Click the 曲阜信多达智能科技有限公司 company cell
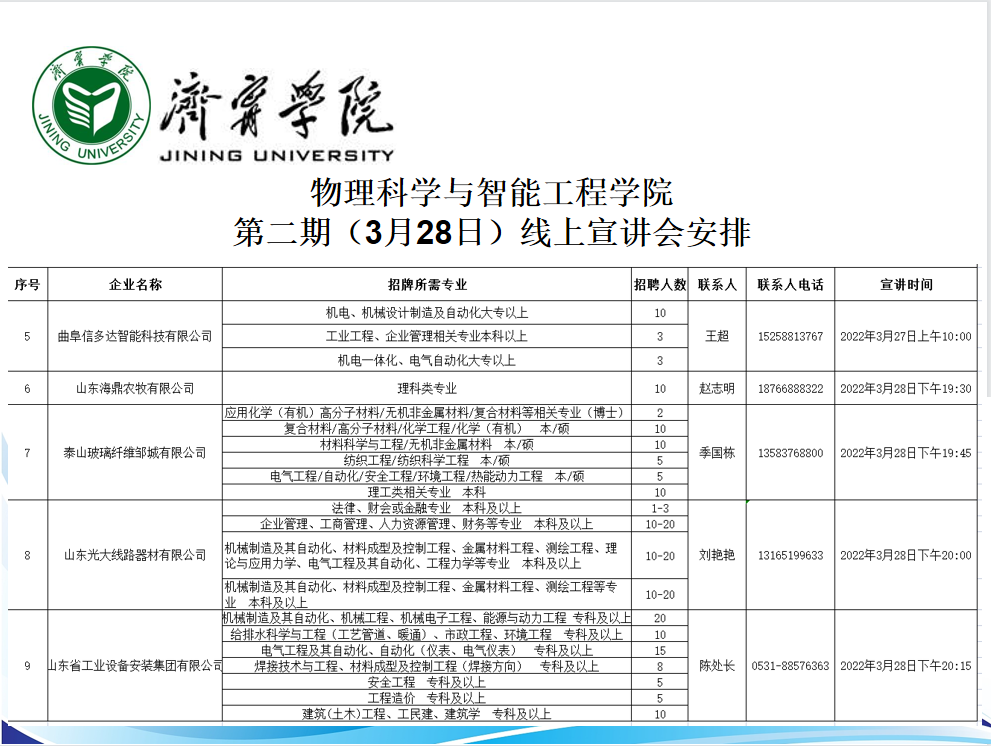The height and width of the screenshot is (746, 991). point(135,336)
